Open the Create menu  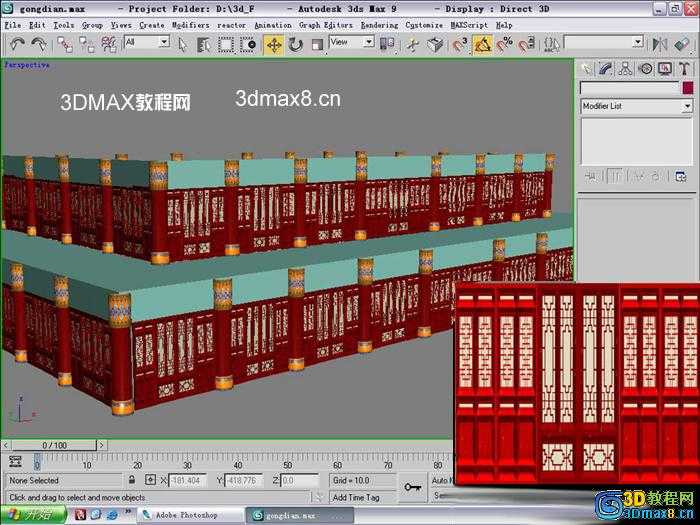[152, 25]
